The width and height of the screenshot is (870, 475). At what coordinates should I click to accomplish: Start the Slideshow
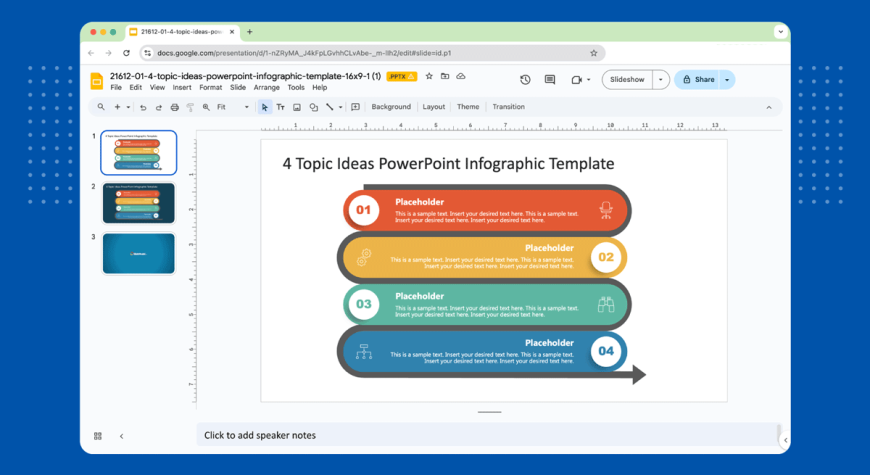click(x=628, y=80)
